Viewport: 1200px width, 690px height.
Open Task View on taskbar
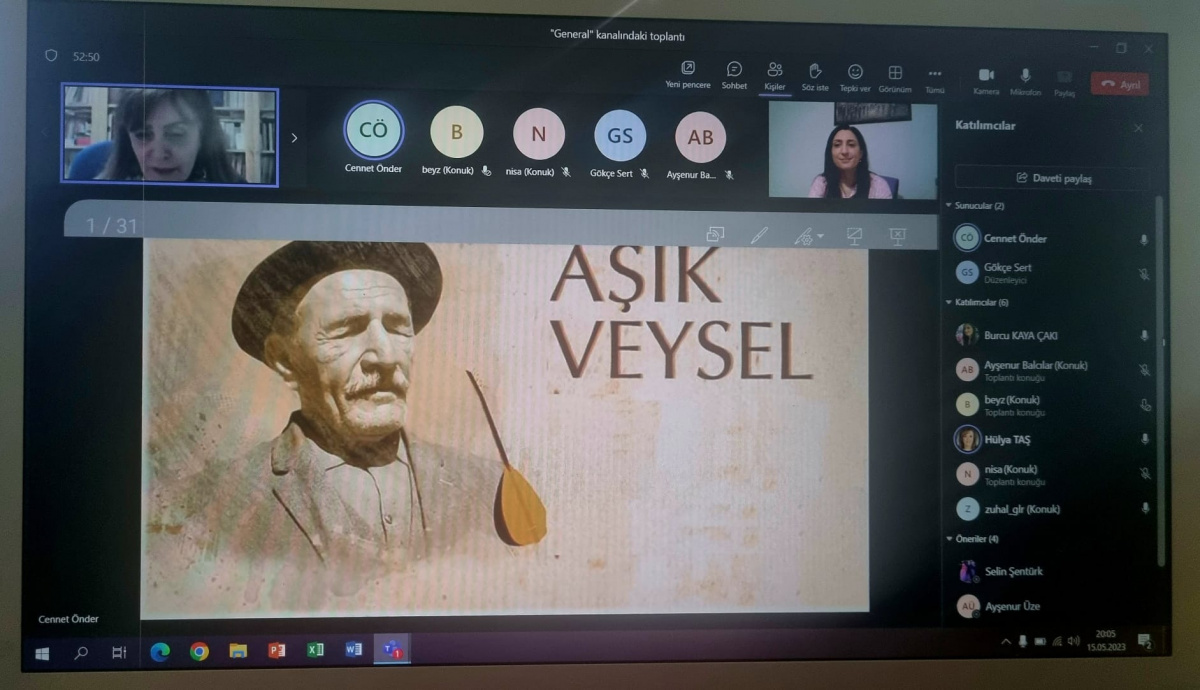(x=119, y=653)
